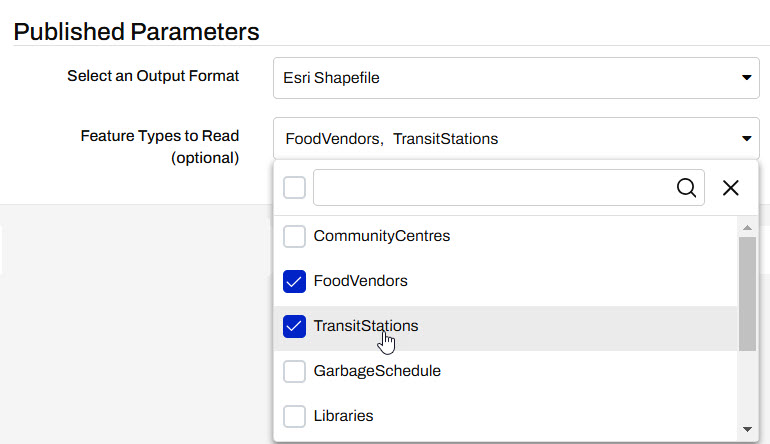Uncheck the TransitStations checkbox
The width and height of the screenshot is (770, 444).
(294, 326)
